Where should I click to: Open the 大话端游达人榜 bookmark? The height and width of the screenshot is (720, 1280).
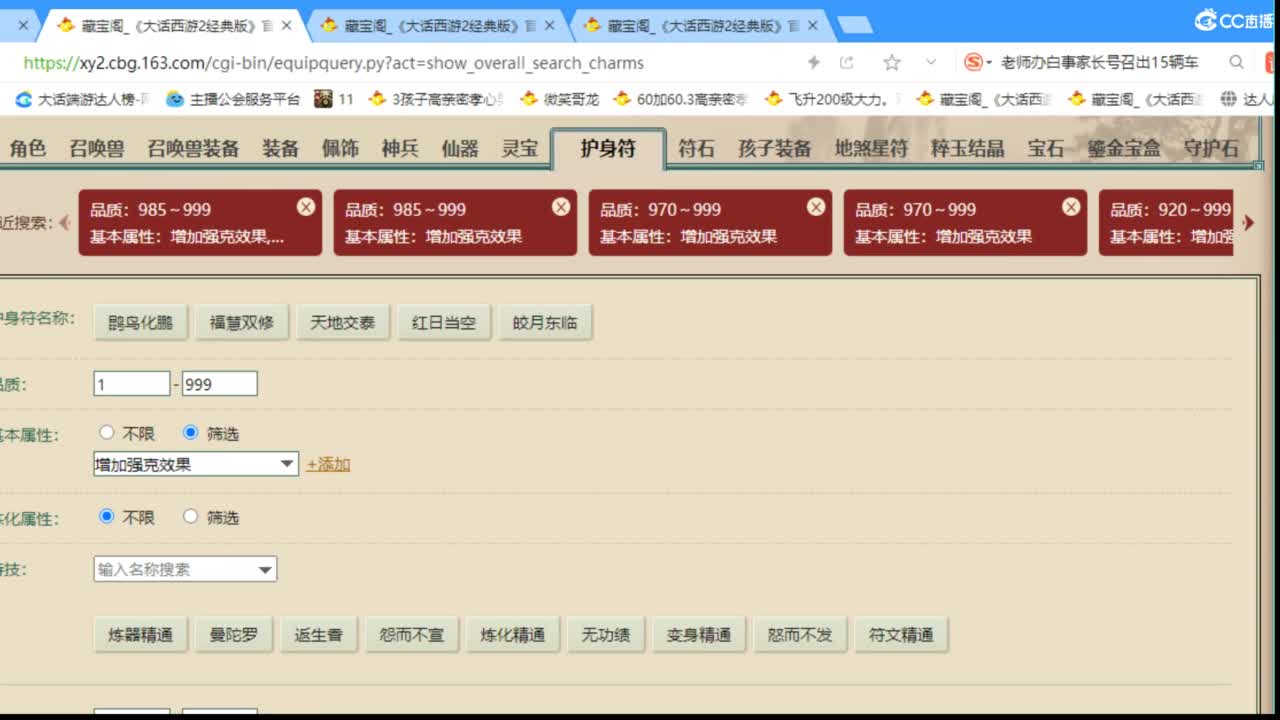pos(84,99)
